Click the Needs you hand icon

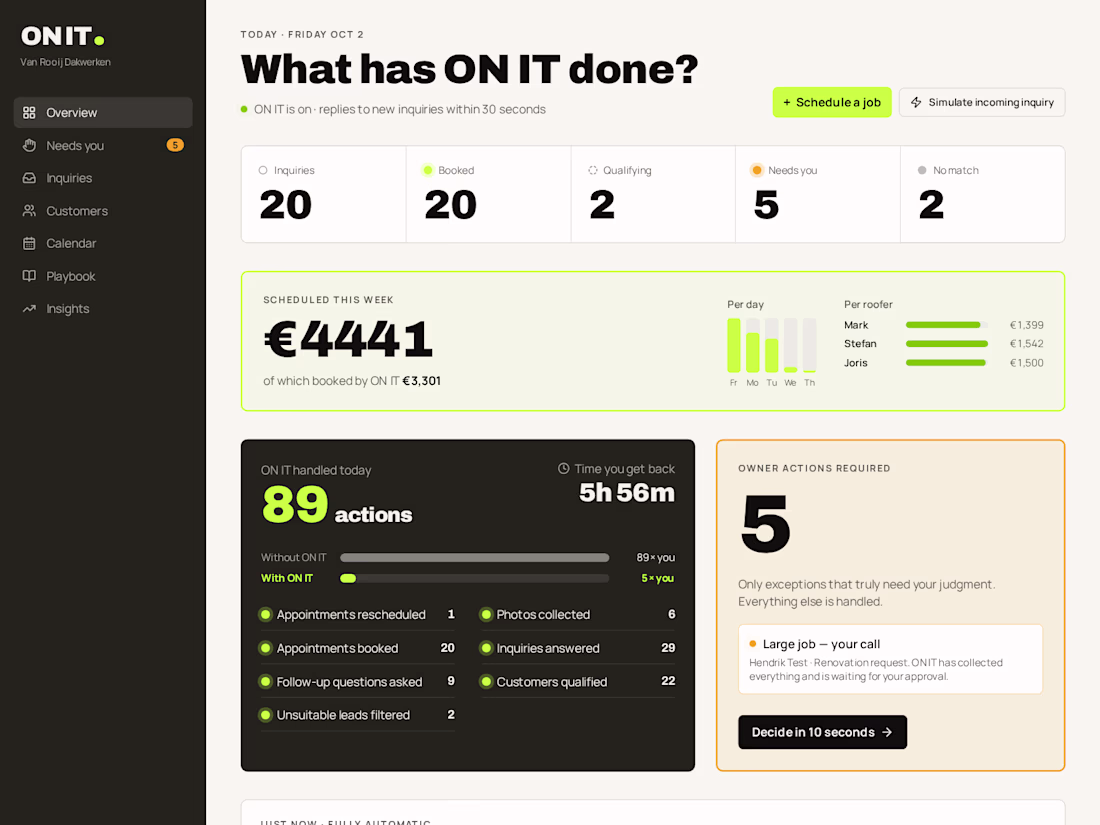[x=29, y=145]
